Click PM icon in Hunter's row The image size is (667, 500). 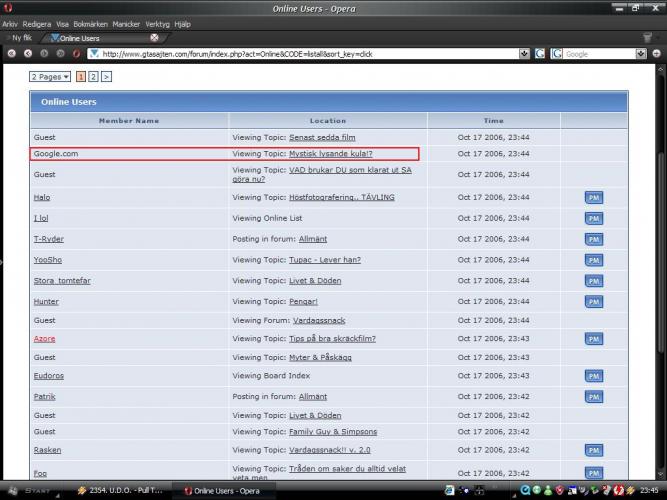[x=594, y=302]
